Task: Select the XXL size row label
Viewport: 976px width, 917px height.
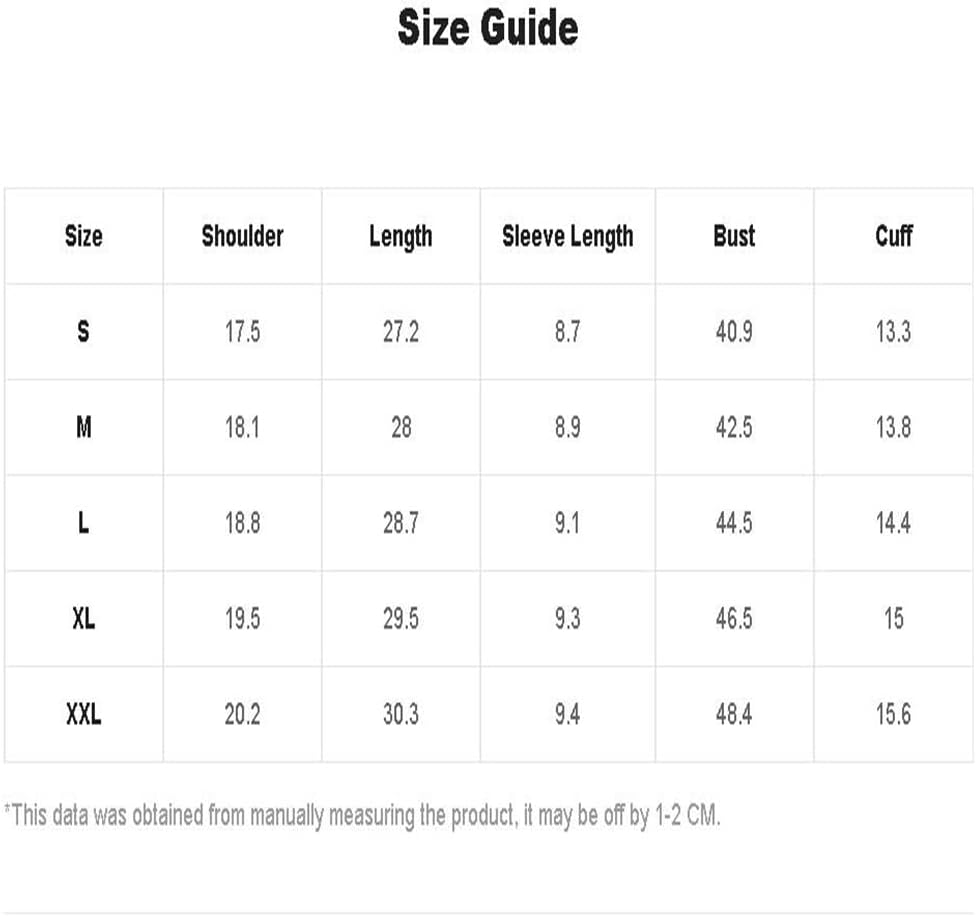Action: tap(83, 714)
